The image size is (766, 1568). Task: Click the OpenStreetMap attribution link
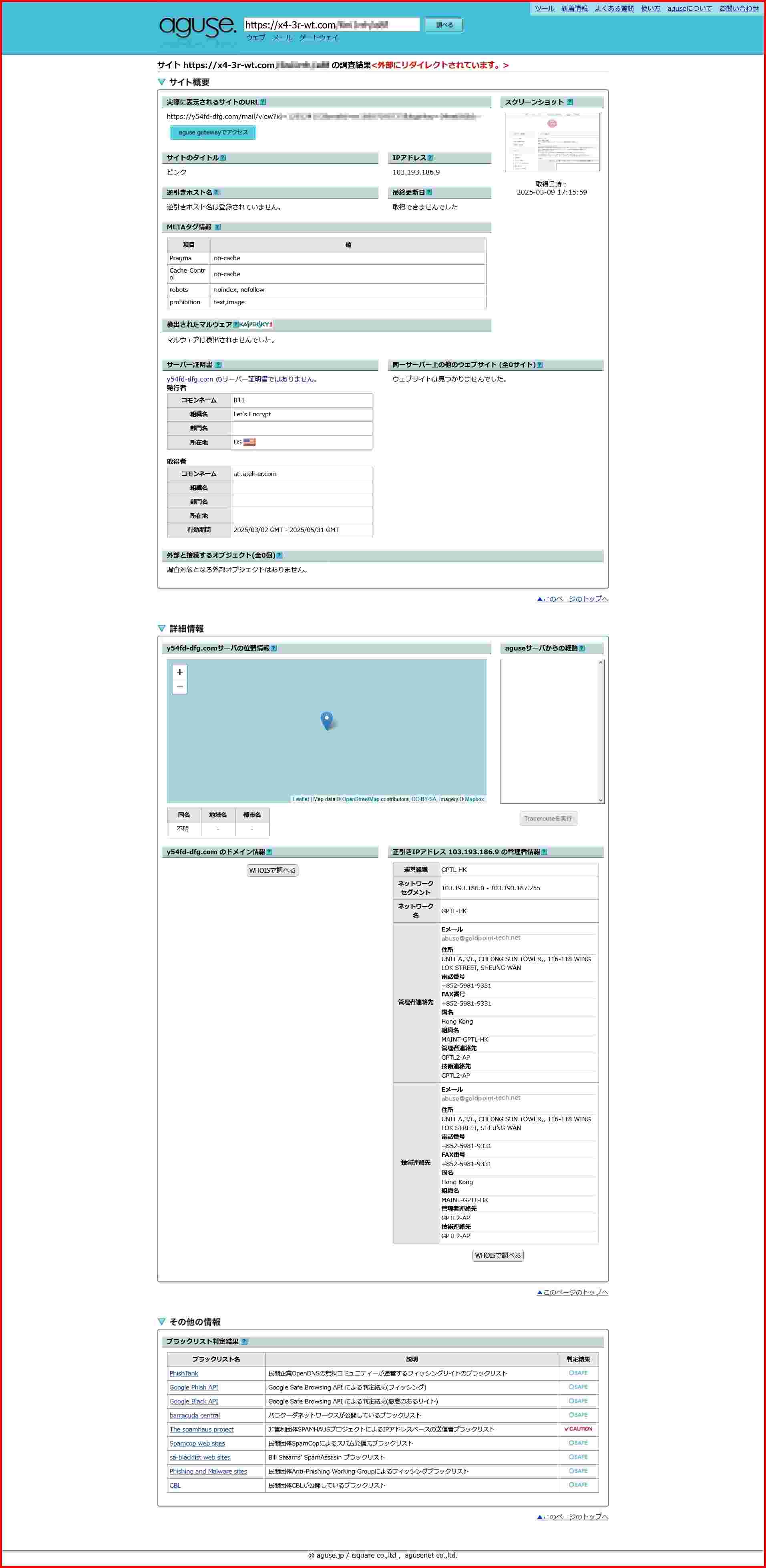360,799
